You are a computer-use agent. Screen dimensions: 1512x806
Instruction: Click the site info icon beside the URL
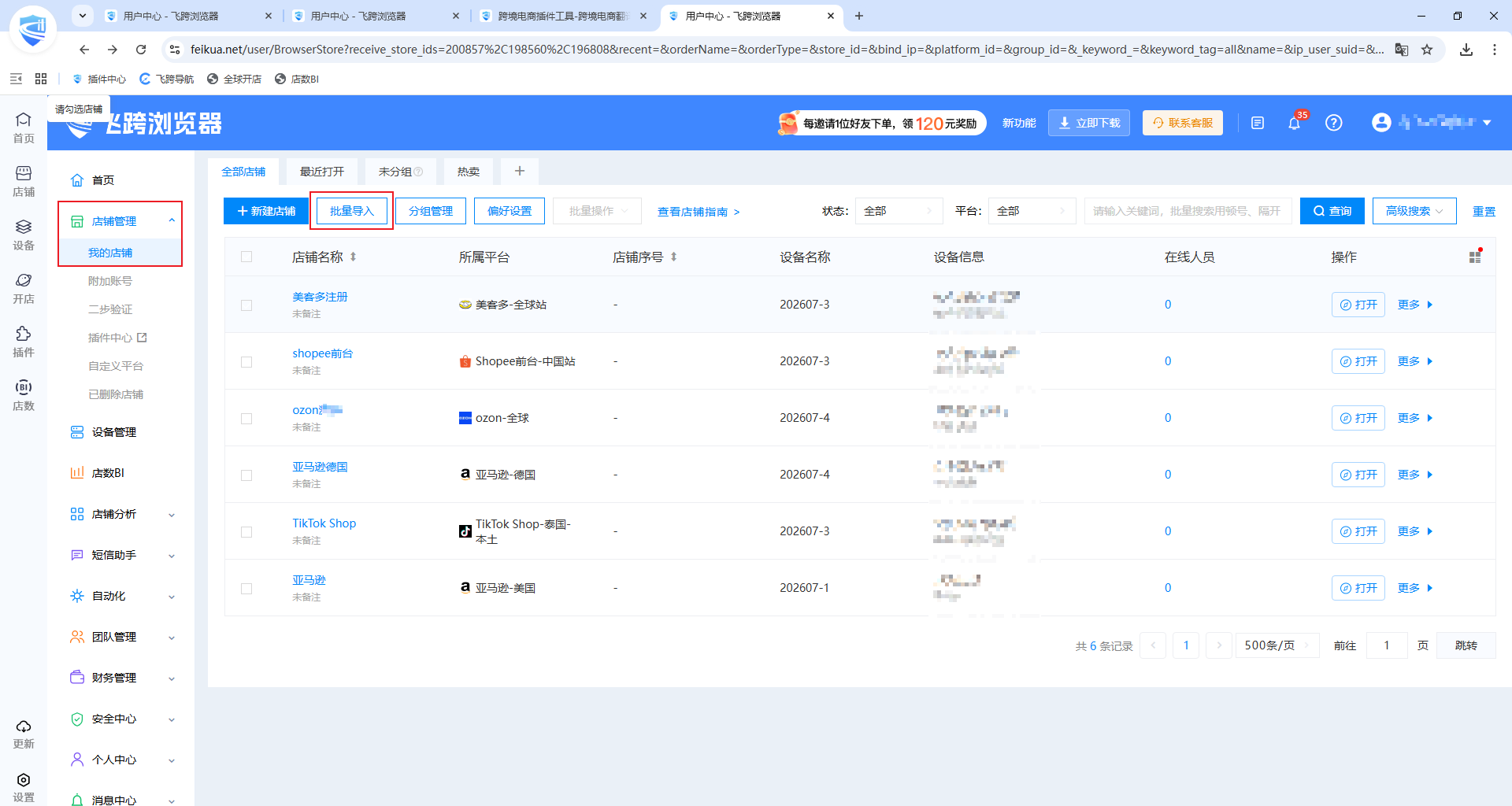tap(175, 50)
